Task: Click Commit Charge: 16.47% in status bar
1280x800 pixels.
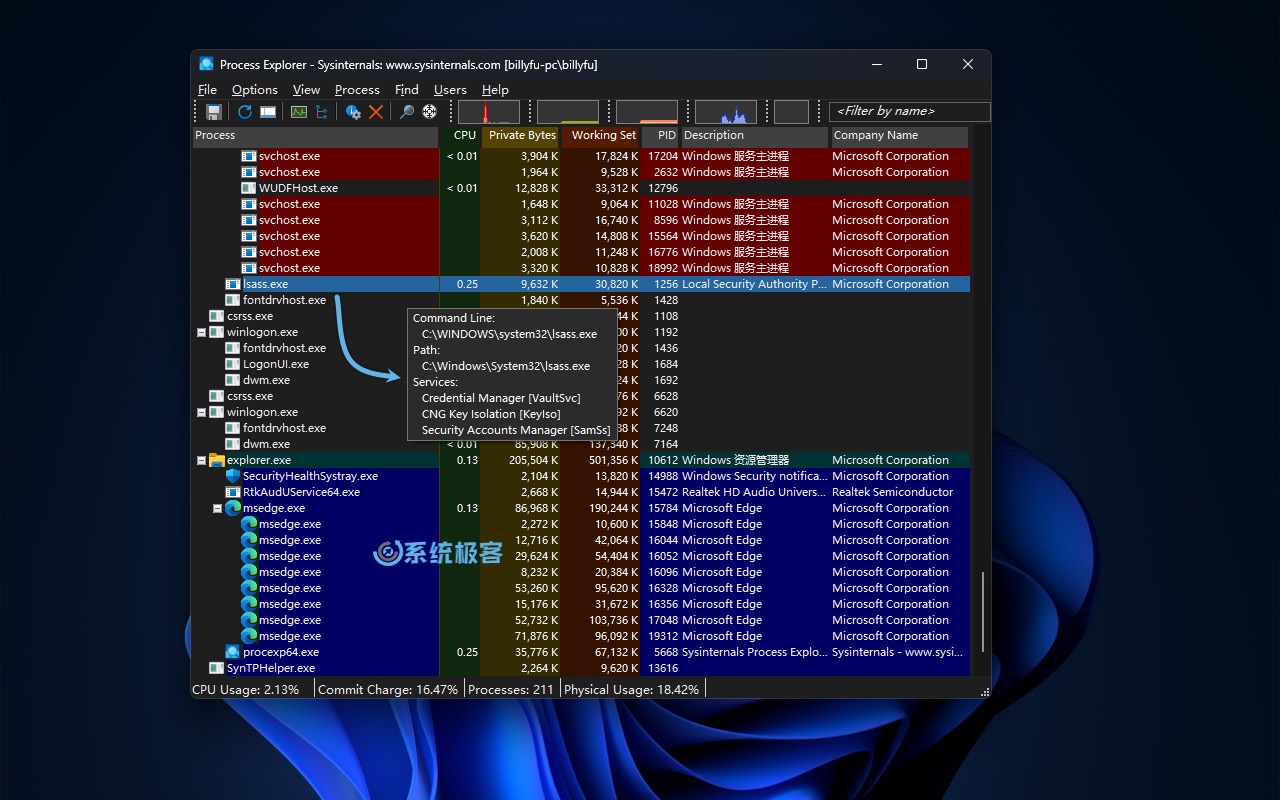Action: click(388, 689)
